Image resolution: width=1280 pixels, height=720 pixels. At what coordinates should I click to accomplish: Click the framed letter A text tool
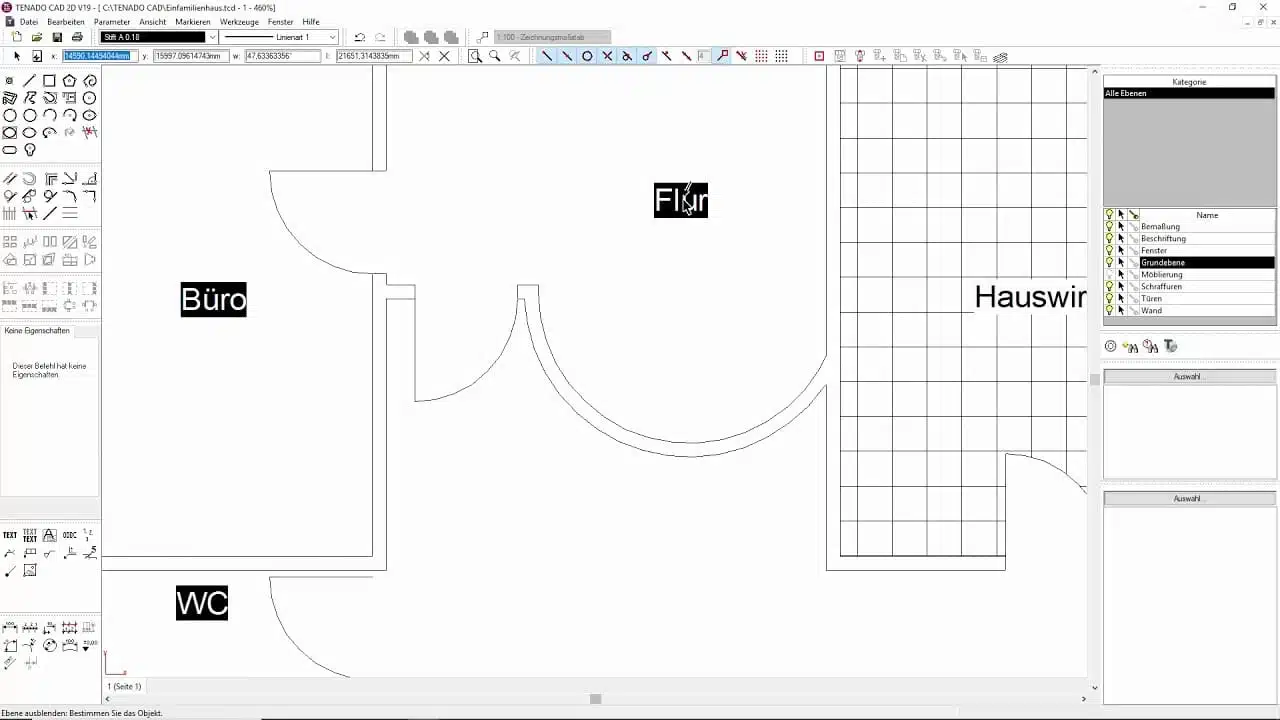[x=49, y=535]
